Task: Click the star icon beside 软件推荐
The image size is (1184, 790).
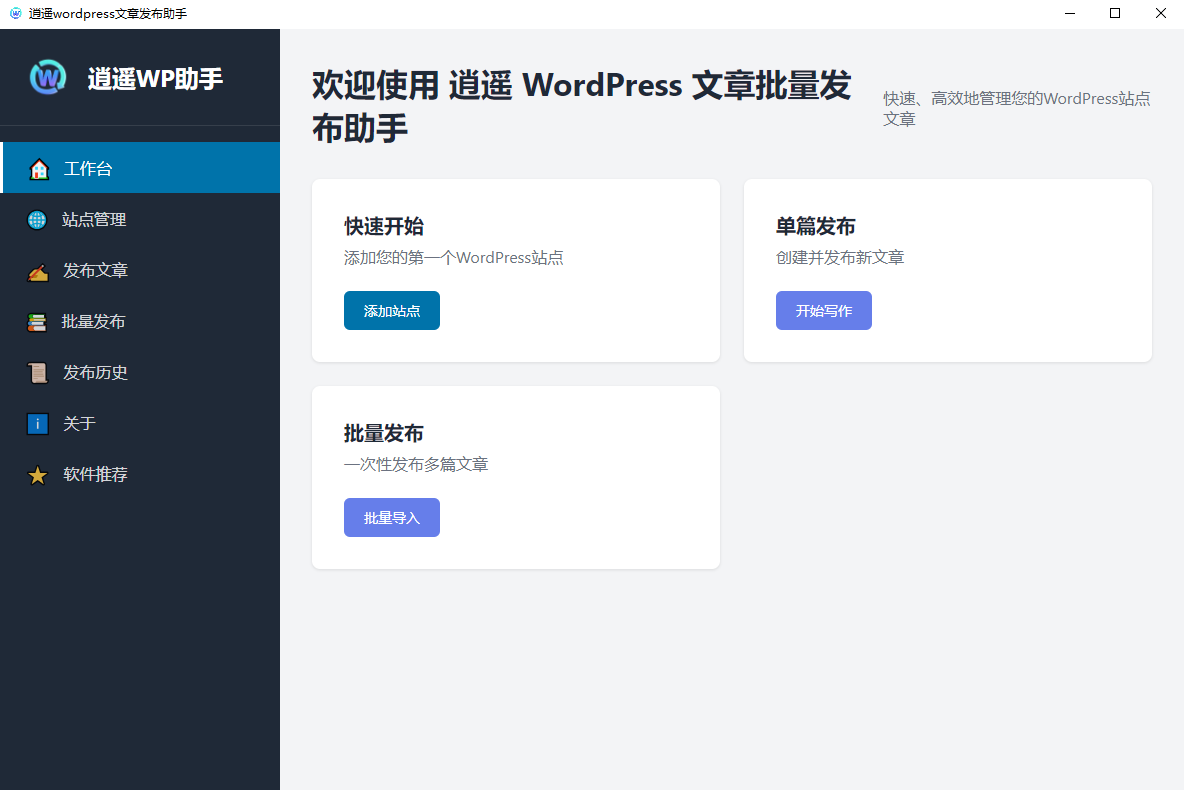Action: click(x=38, y=475)
